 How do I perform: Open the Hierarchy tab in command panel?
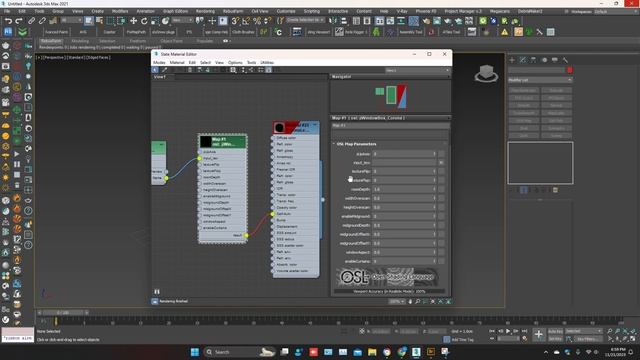point(533,60)
